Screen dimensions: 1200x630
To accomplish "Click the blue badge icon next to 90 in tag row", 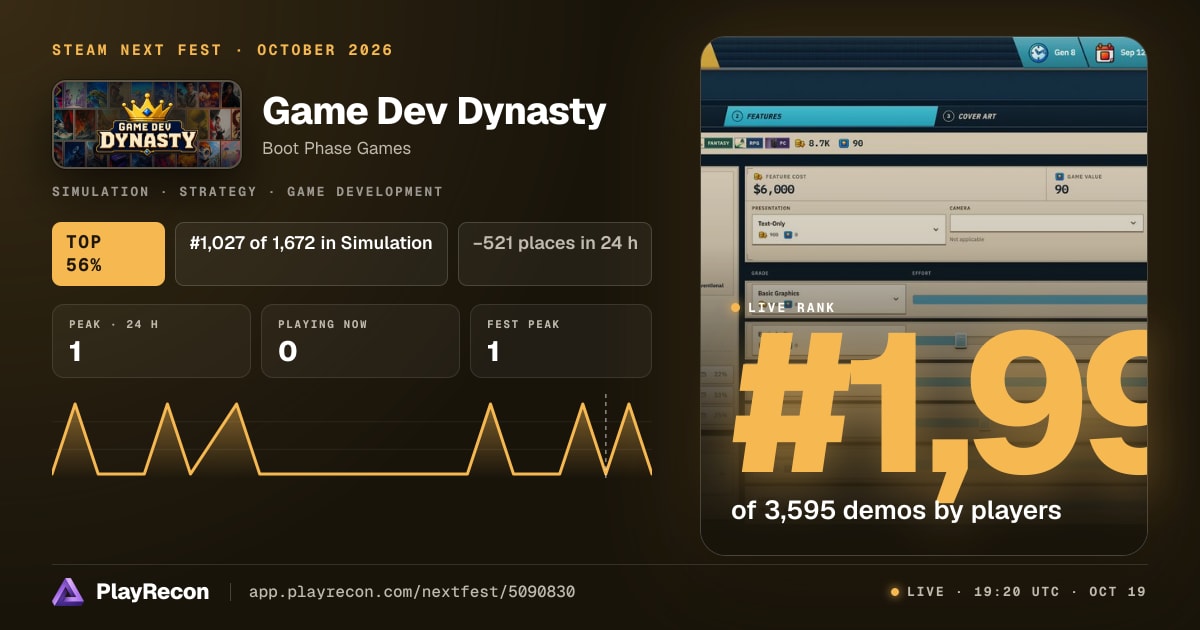I will point(844,143).
